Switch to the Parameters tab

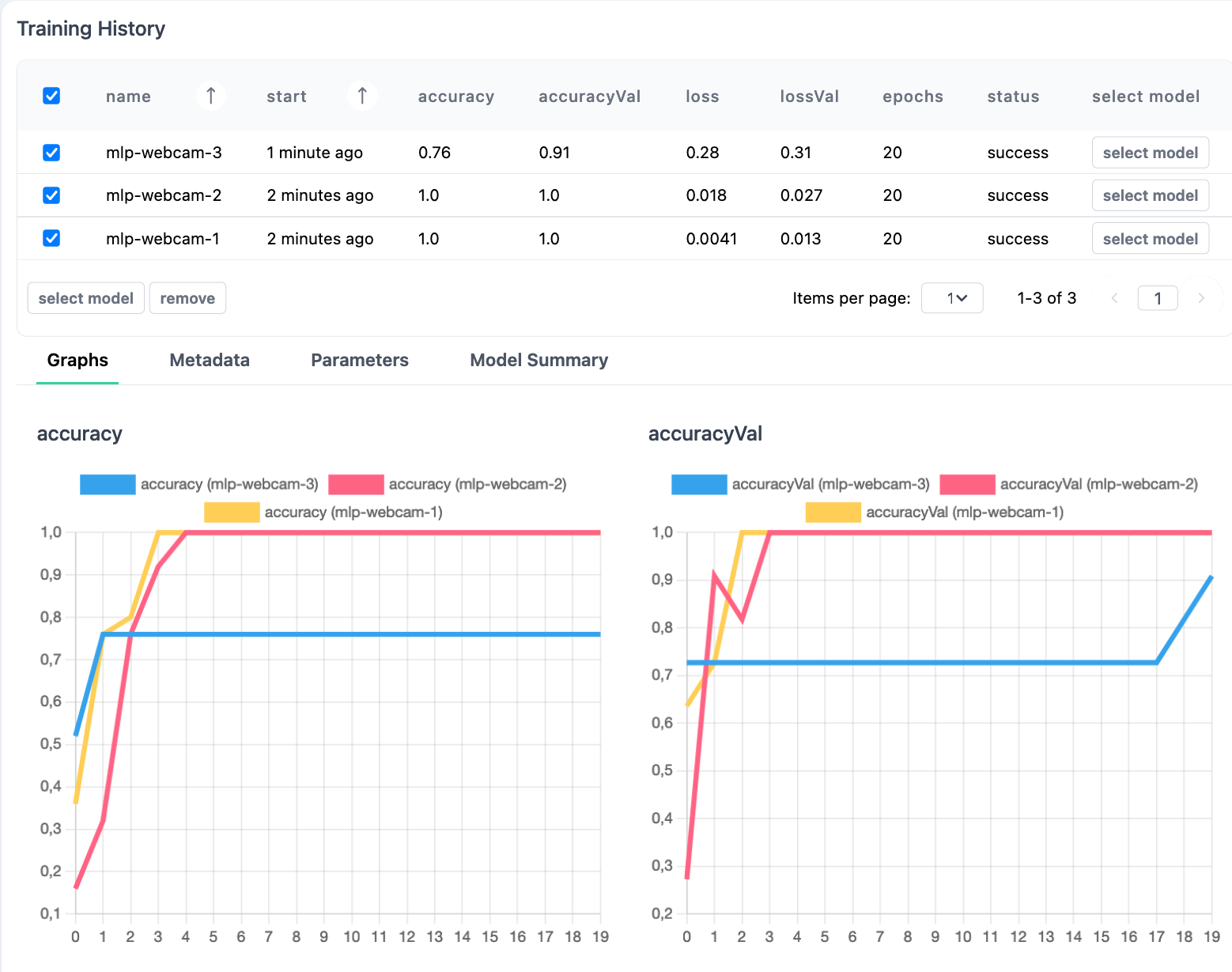pos(360,360)
